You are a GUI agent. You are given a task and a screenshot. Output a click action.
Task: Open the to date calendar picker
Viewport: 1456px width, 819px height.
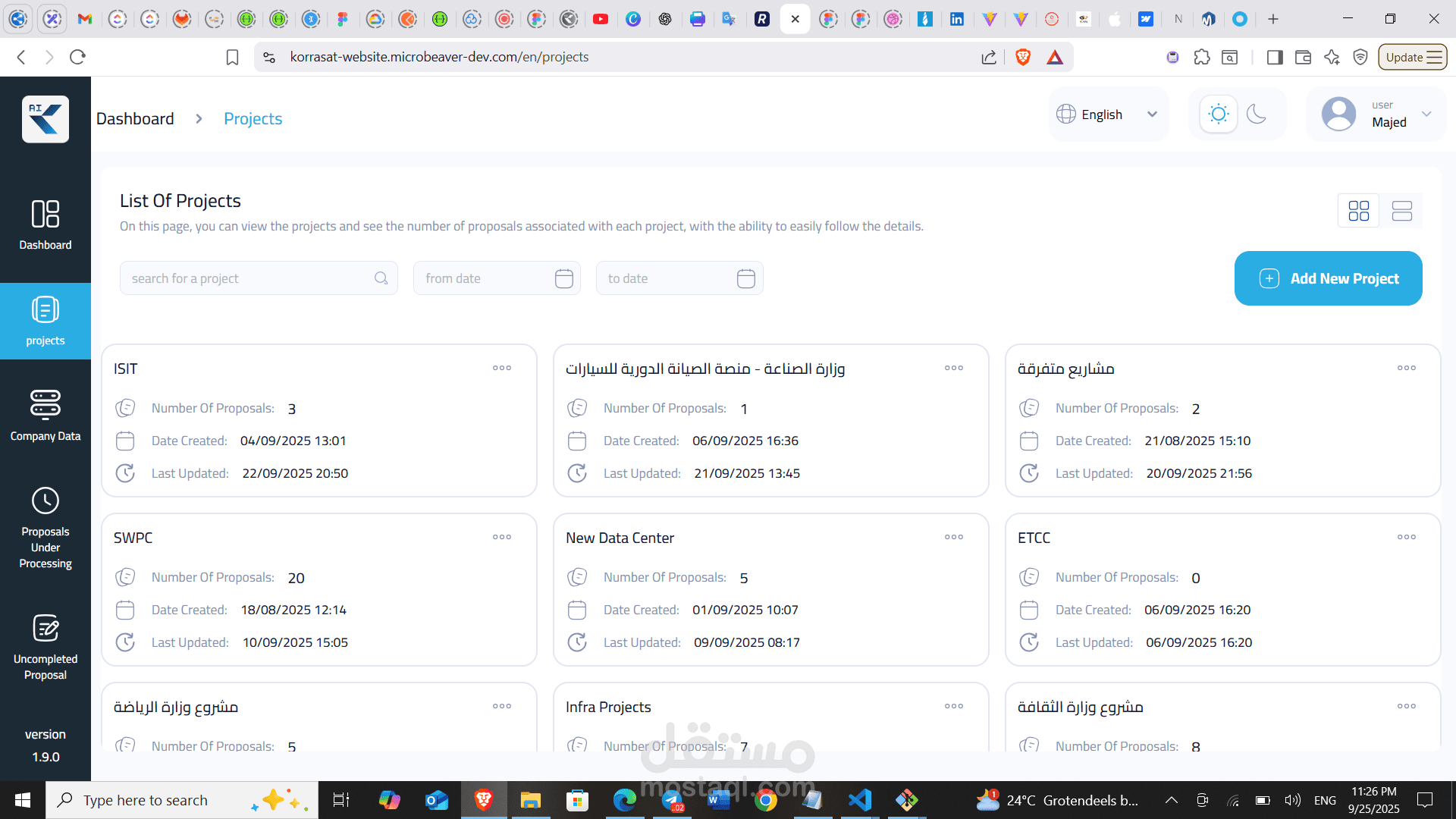point(745,278)
